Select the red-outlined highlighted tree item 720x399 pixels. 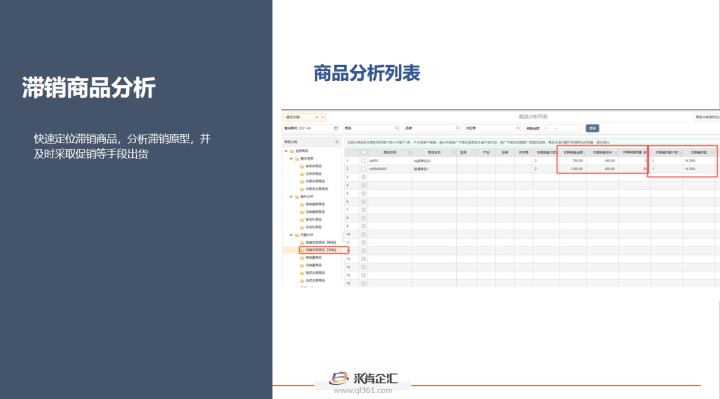pos(324,250)
